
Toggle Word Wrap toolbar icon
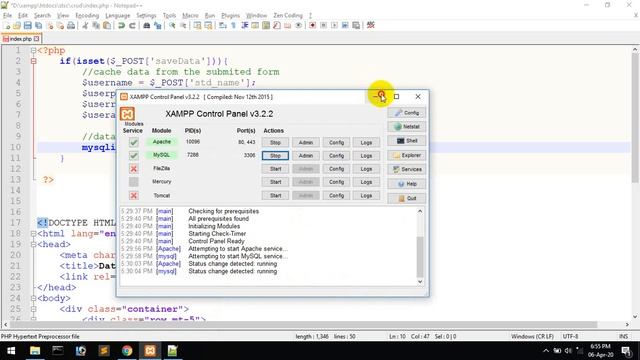click(x=222, y=25)
